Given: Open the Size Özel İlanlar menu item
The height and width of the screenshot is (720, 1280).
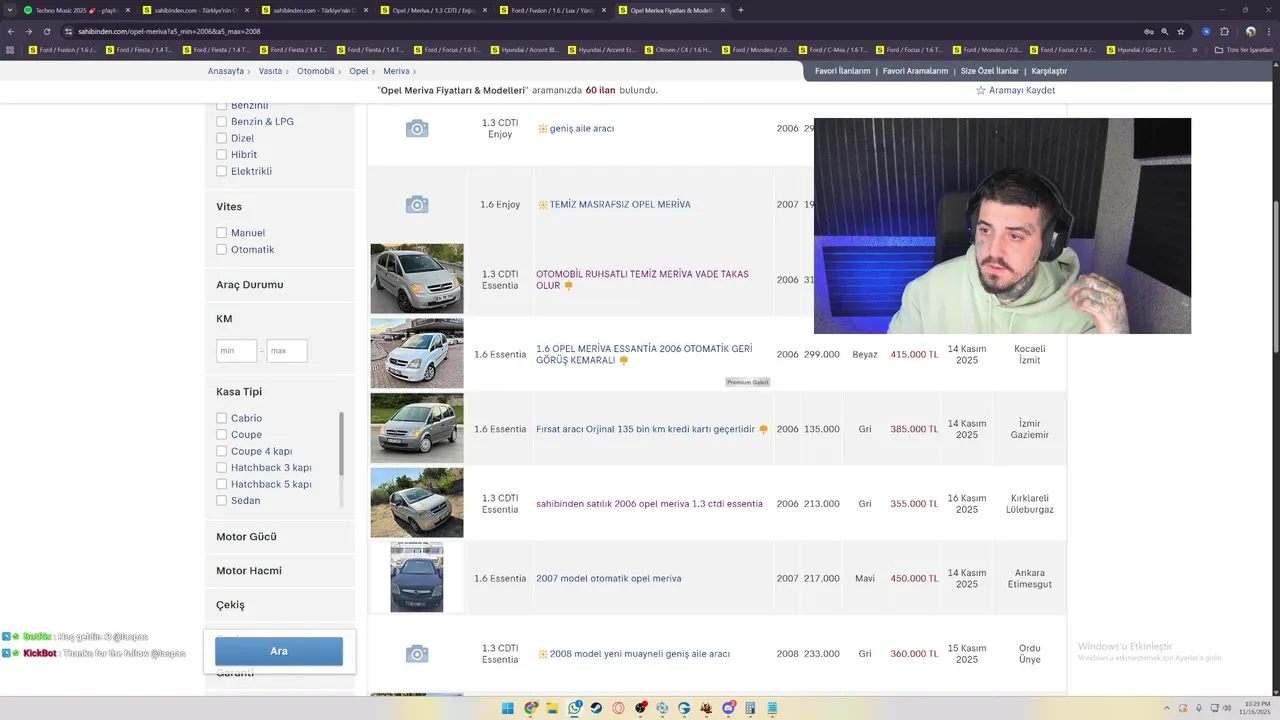Looking at the screenshot, I should pos(990,71).
